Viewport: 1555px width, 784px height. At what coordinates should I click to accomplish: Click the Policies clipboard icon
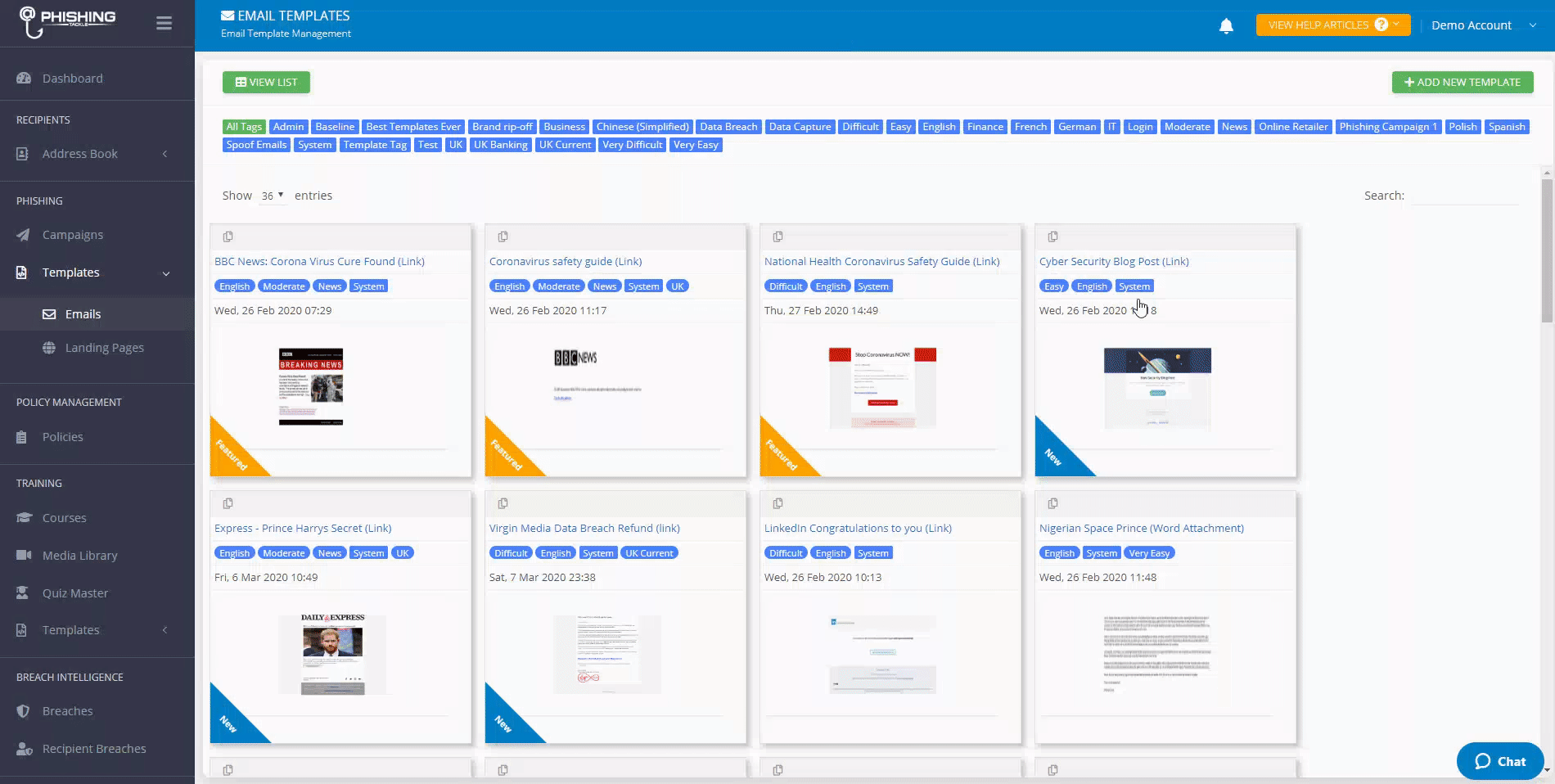22,437
